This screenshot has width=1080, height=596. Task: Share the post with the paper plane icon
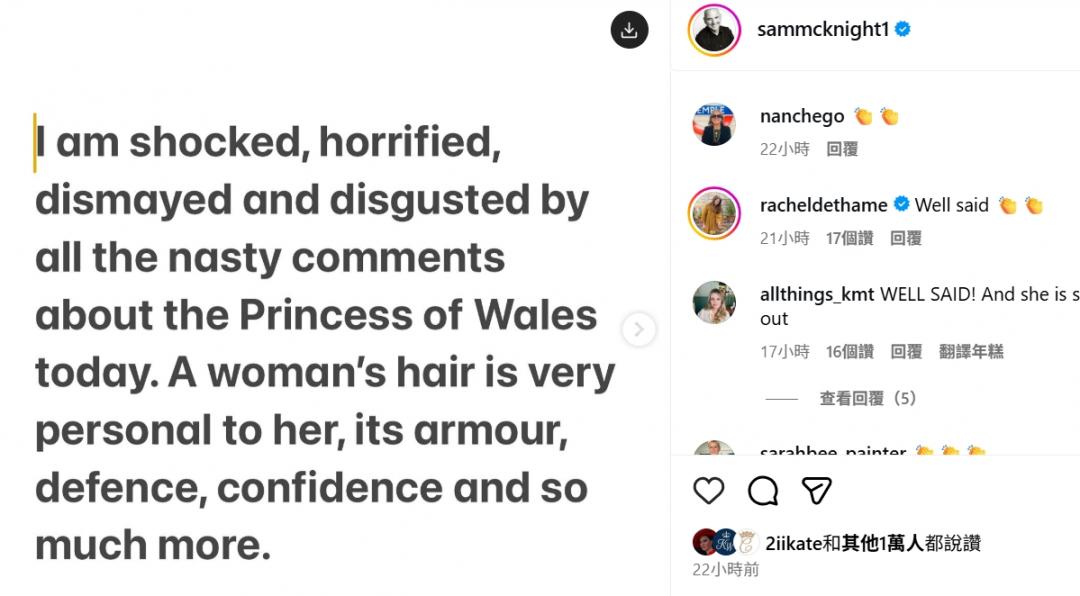coord(817,490)
